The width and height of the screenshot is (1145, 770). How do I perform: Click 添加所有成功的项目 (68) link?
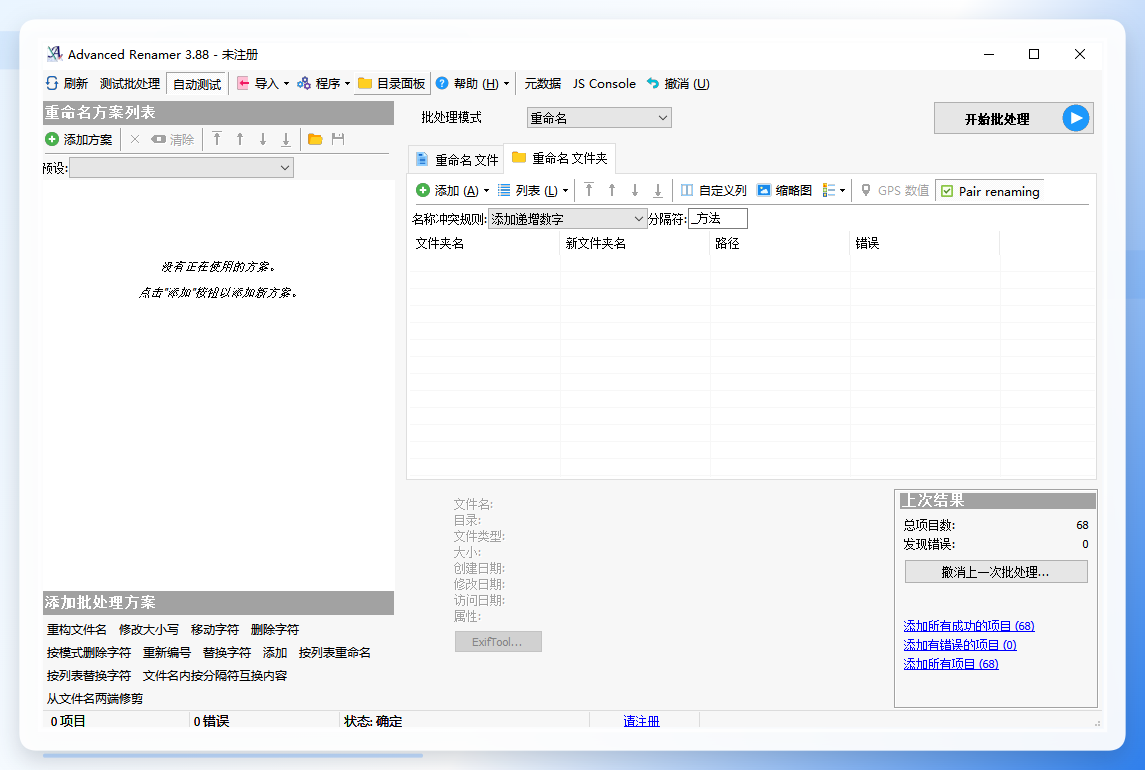pos(969,626)
